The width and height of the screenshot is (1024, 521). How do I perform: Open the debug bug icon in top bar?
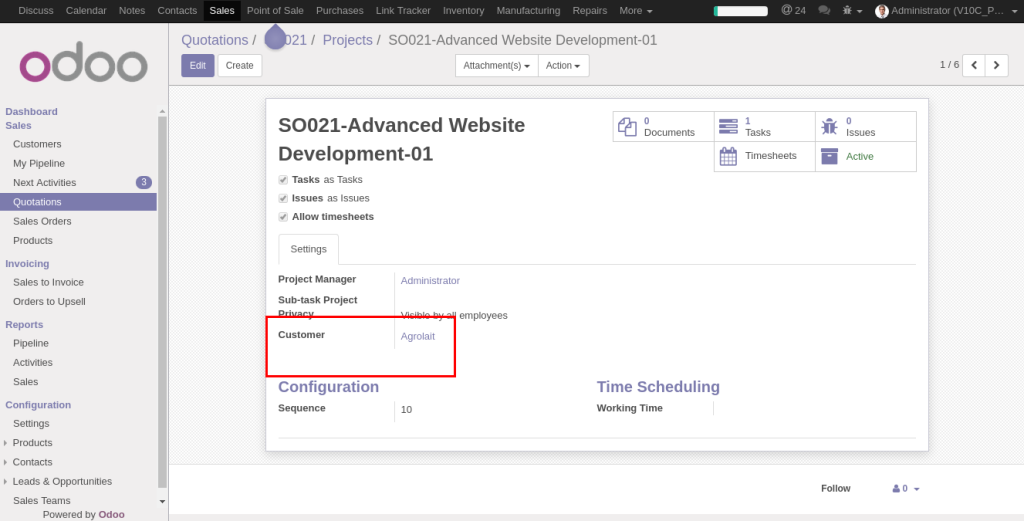848,10
